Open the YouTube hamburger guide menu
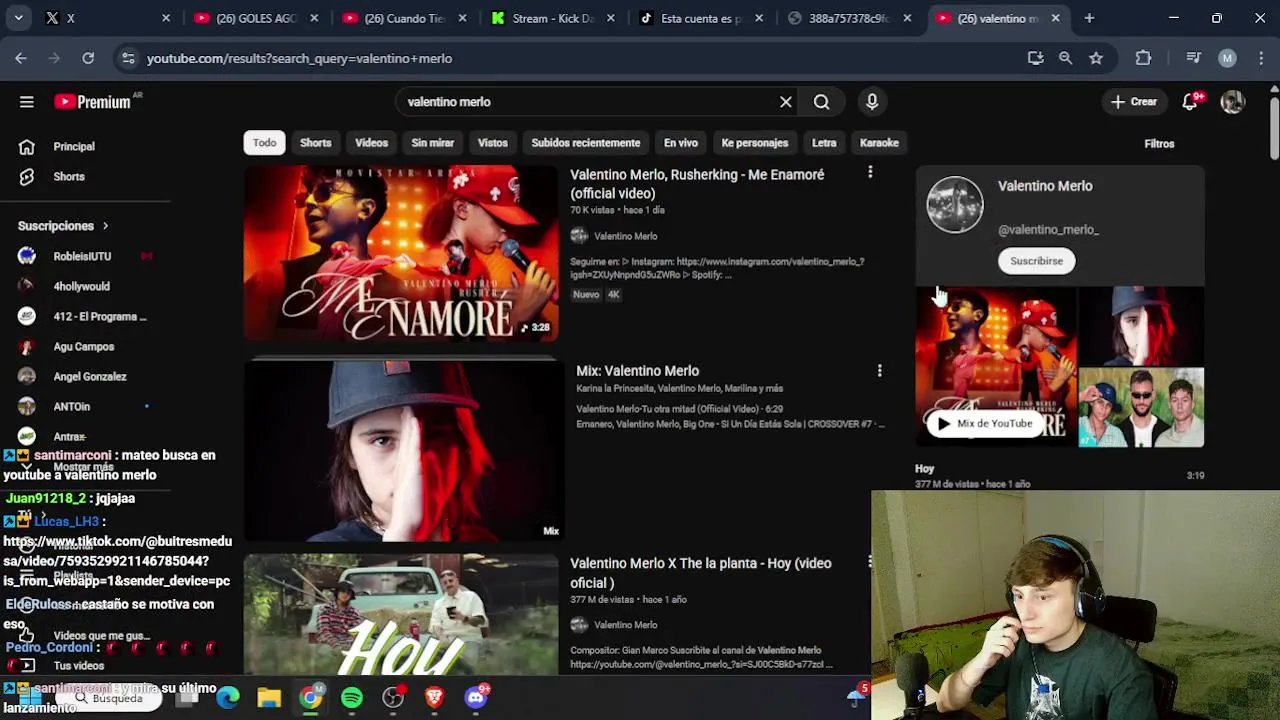The width and height of the screenshot is (1280, 720). (x=27, y=102)
